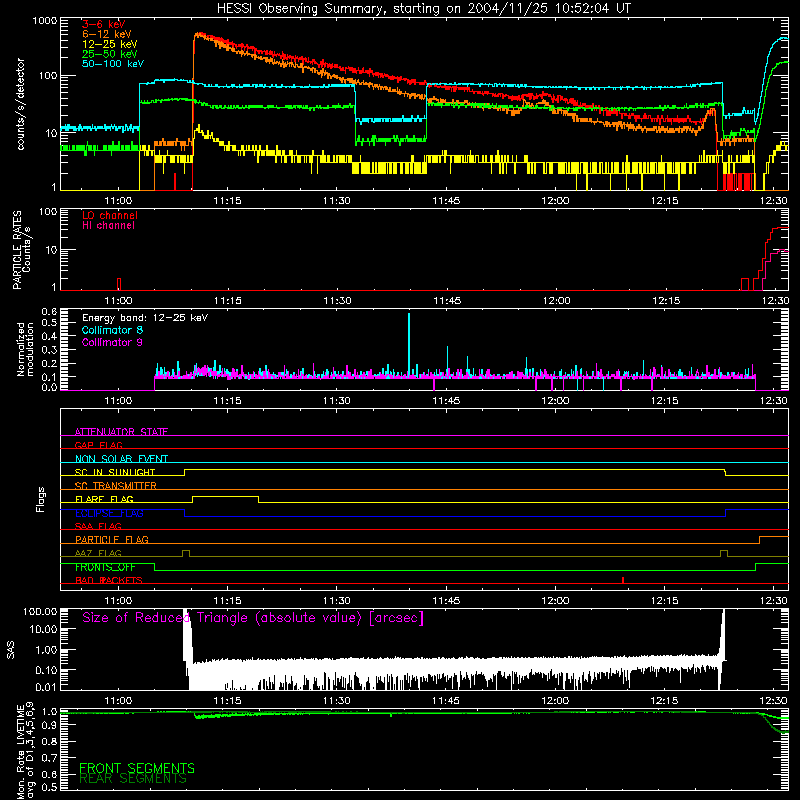Click the "SC IN SUNLIGHT" flag label
The width and height of the screenshot is (800, 800).
115,472
